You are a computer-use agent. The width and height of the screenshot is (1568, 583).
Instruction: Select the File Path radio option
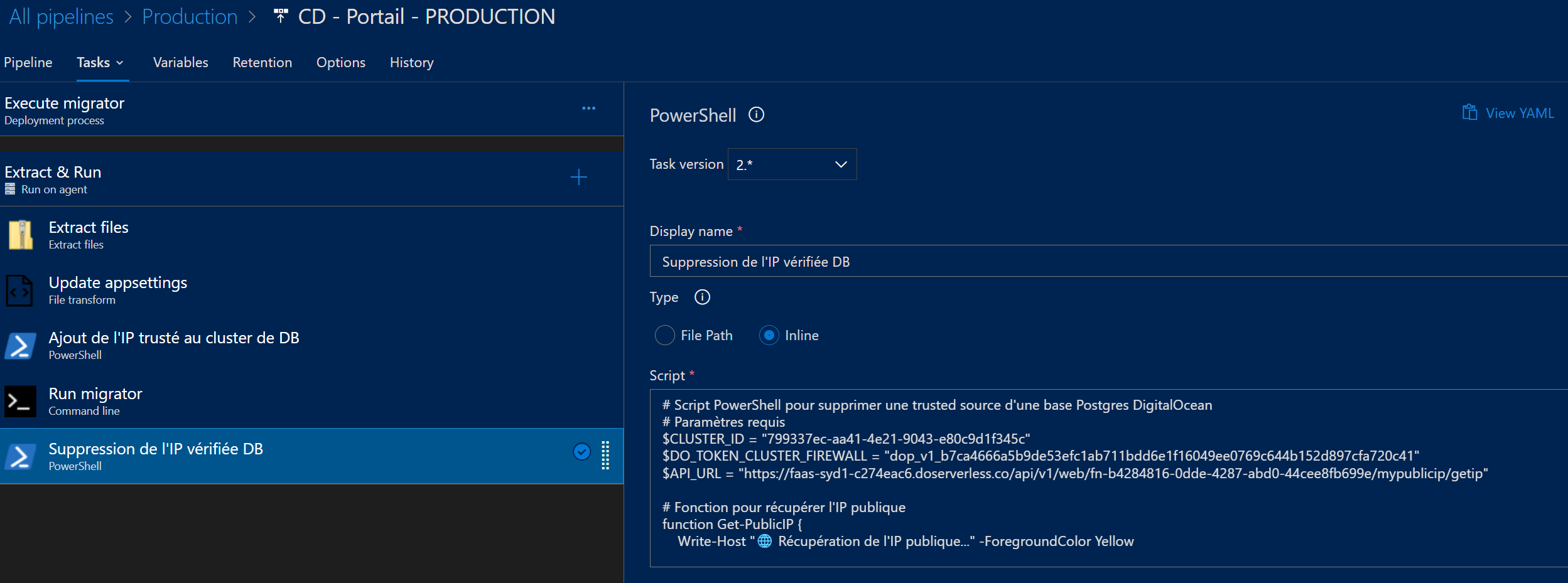[x=664, y=336]
